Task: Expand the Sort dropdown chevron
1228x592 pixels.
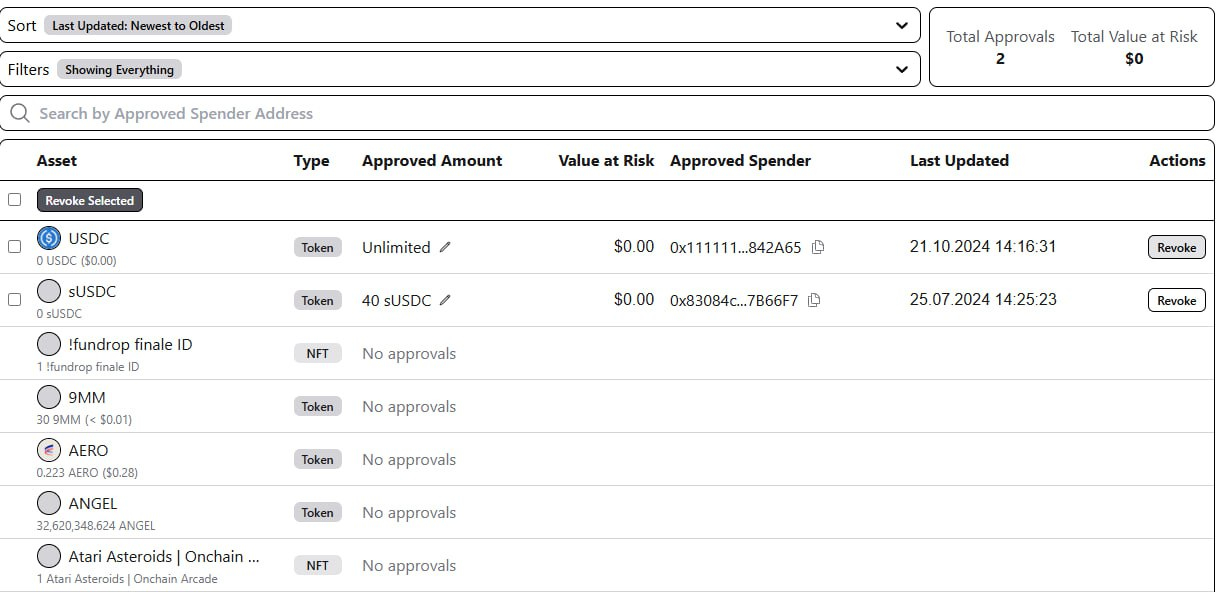Action: tap(902, 26)
